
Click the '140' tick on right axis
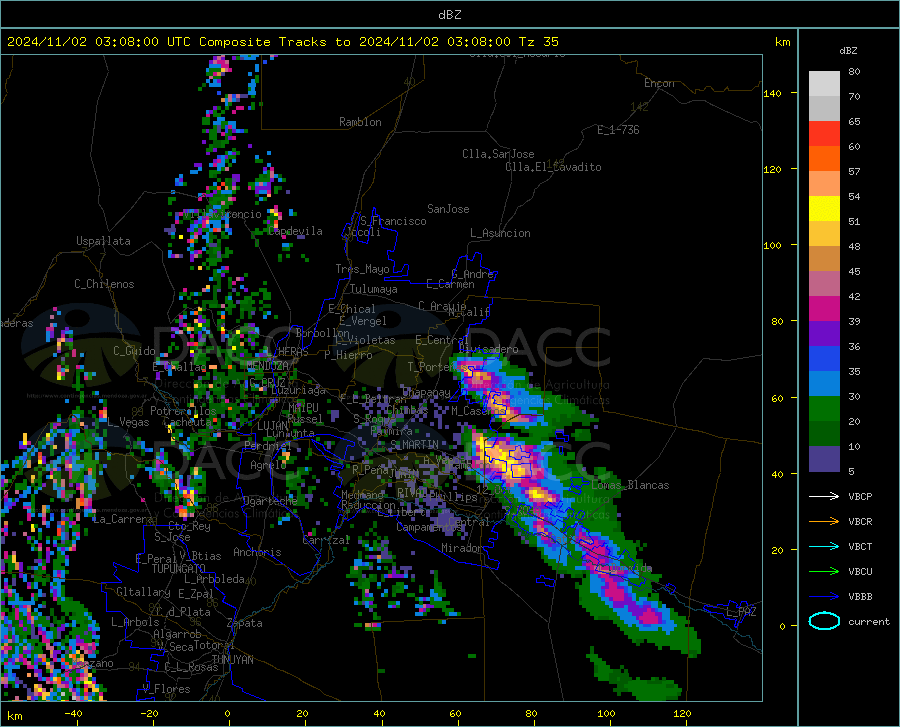point(772,93)
